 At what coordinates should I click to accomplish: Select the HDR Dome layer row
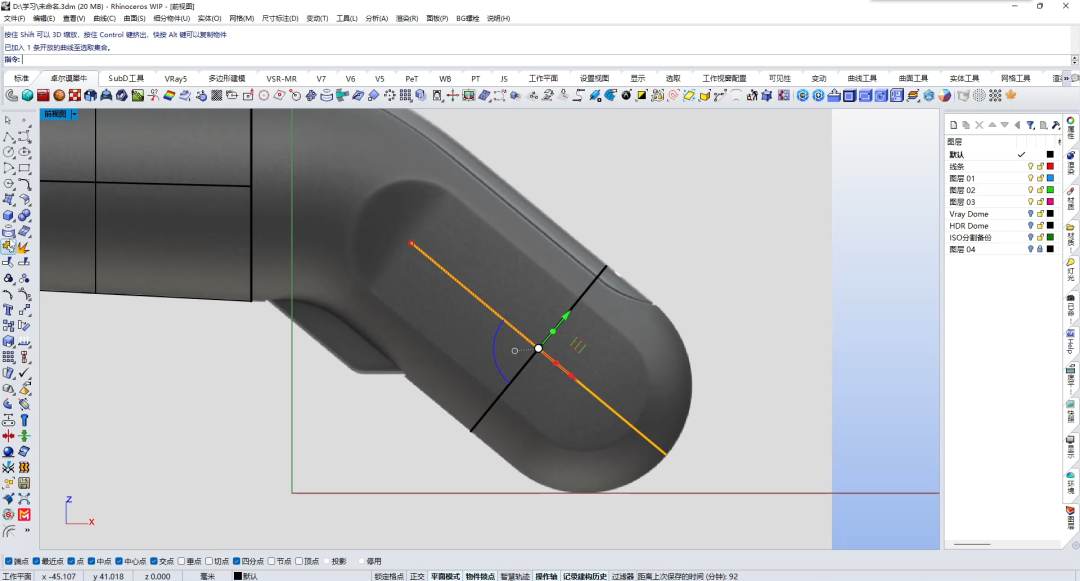click(1001, 226)
